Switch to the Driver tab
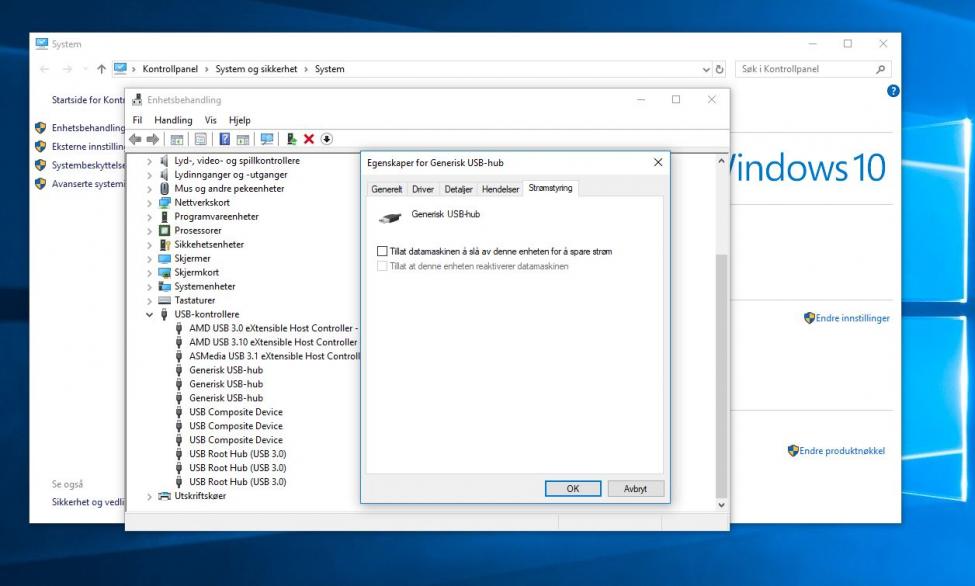The image size is (975, 586). [423, 189]
